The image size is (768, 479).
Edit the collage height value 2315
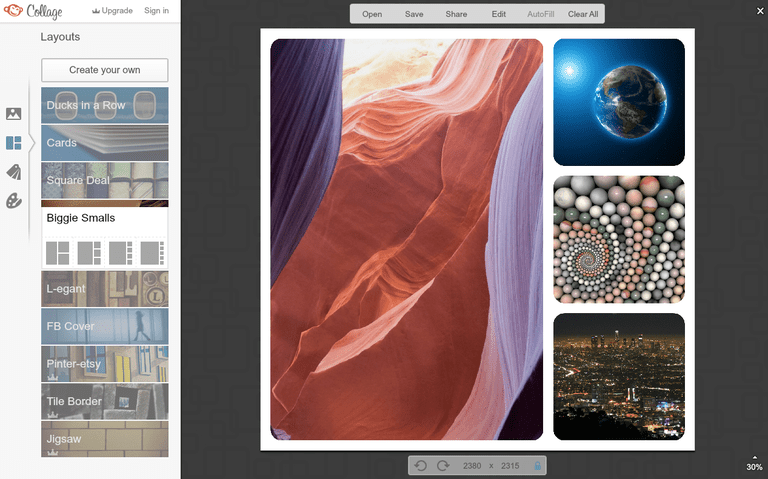pos(510,466)
